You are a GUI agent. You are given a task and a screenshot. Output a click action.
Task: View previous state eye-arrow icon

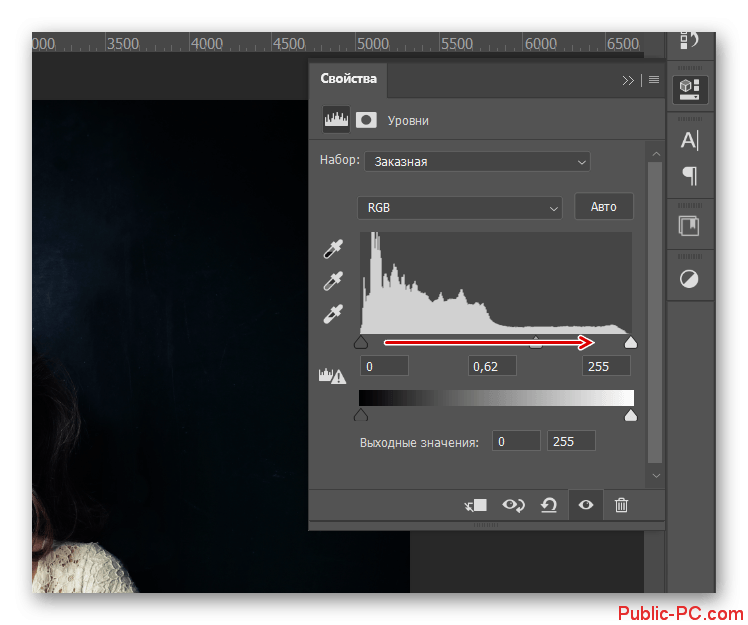(513, 505)
